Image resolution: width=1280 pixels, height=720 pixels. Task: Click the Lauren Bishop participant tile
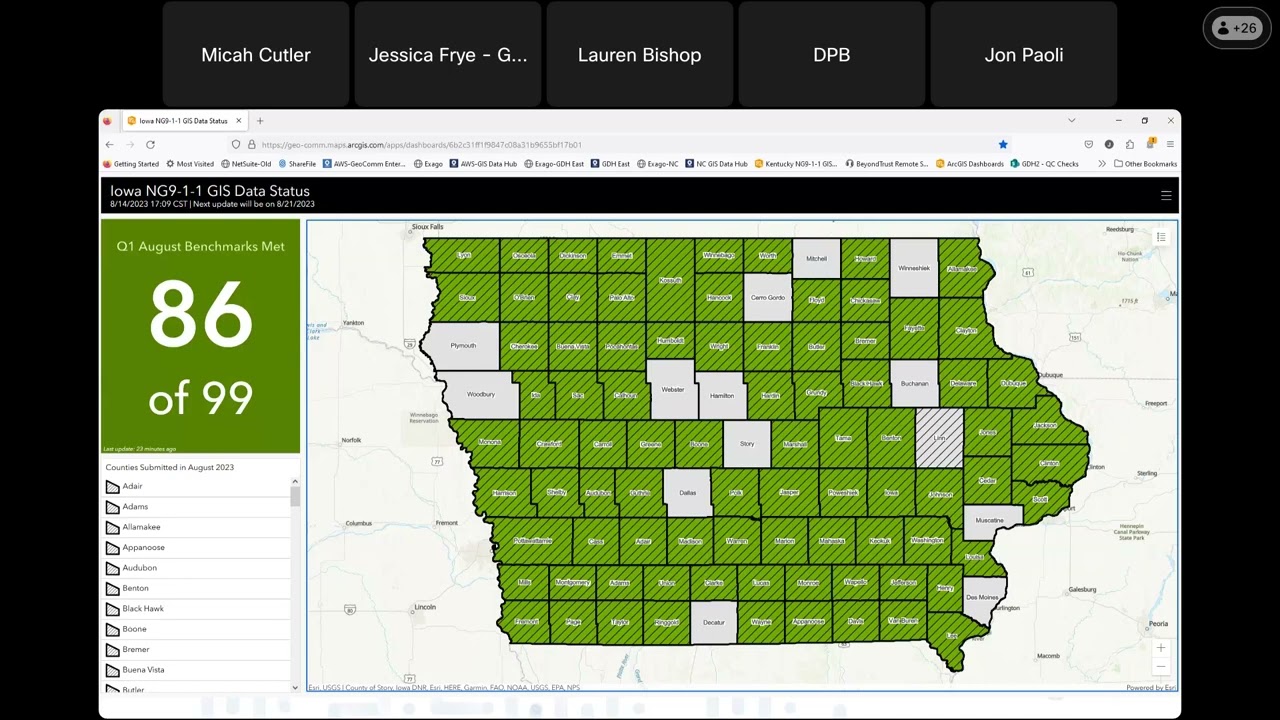(640, 55)
